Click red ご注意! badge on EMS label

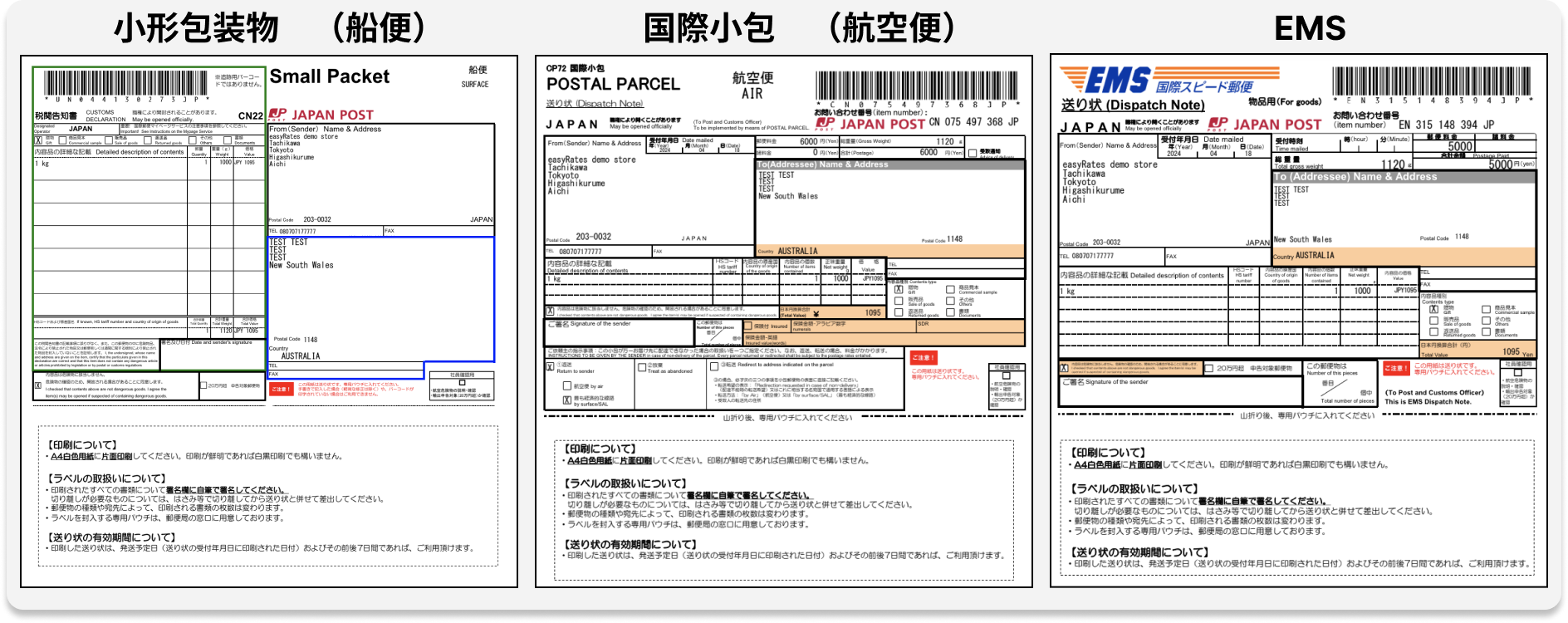1396,368
